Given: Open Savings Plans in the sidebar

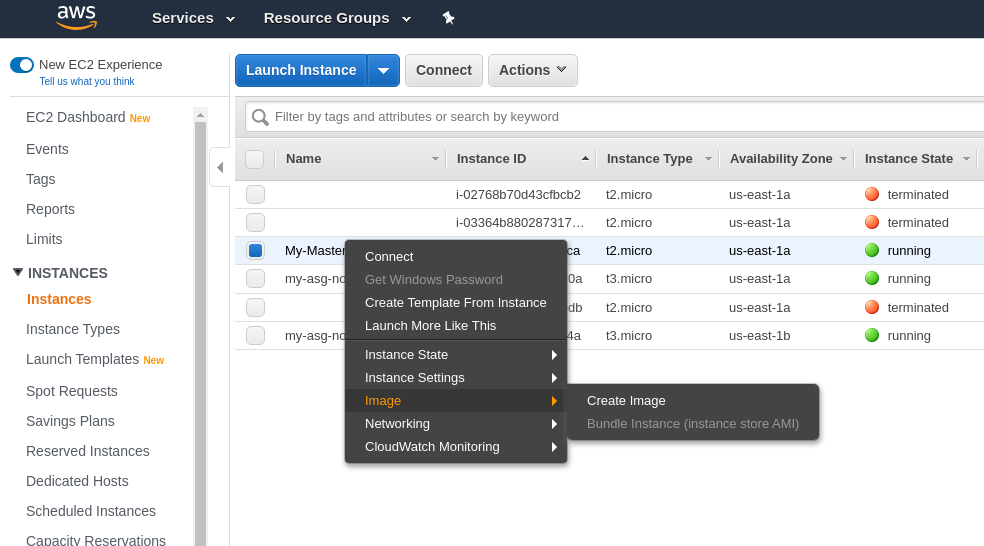Looking at the screenshot, I should point(70,421).
